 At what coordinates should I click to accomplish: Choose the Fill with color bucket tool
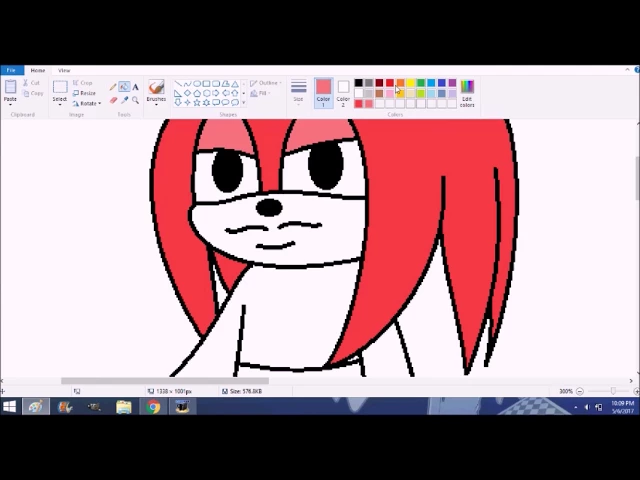(124, 87)
